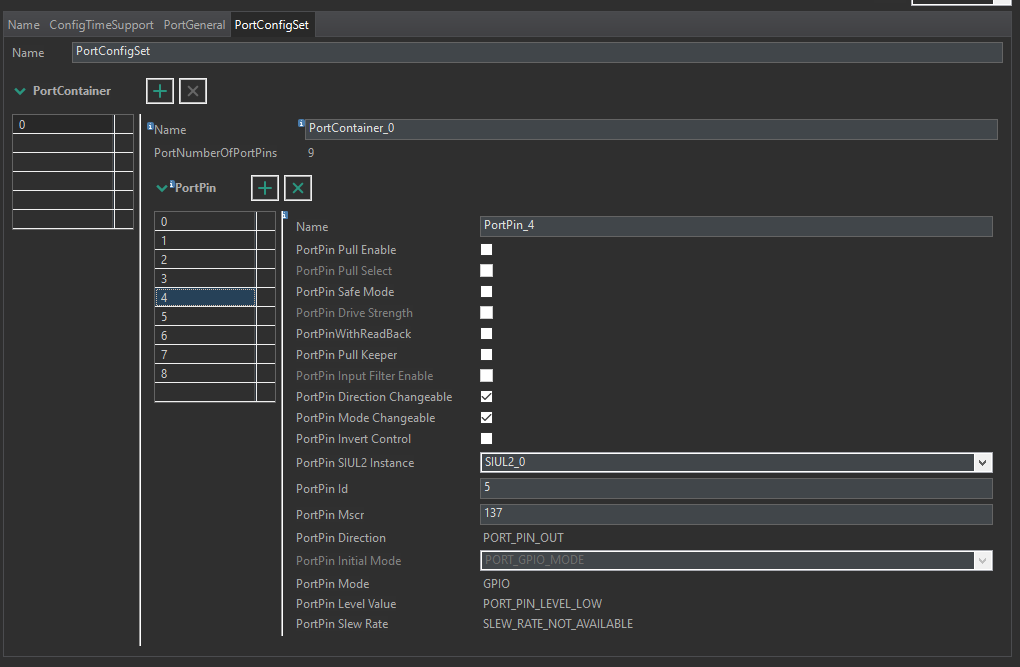
Task: Switch to the PortGeneral tab
Action: [194, 25]
